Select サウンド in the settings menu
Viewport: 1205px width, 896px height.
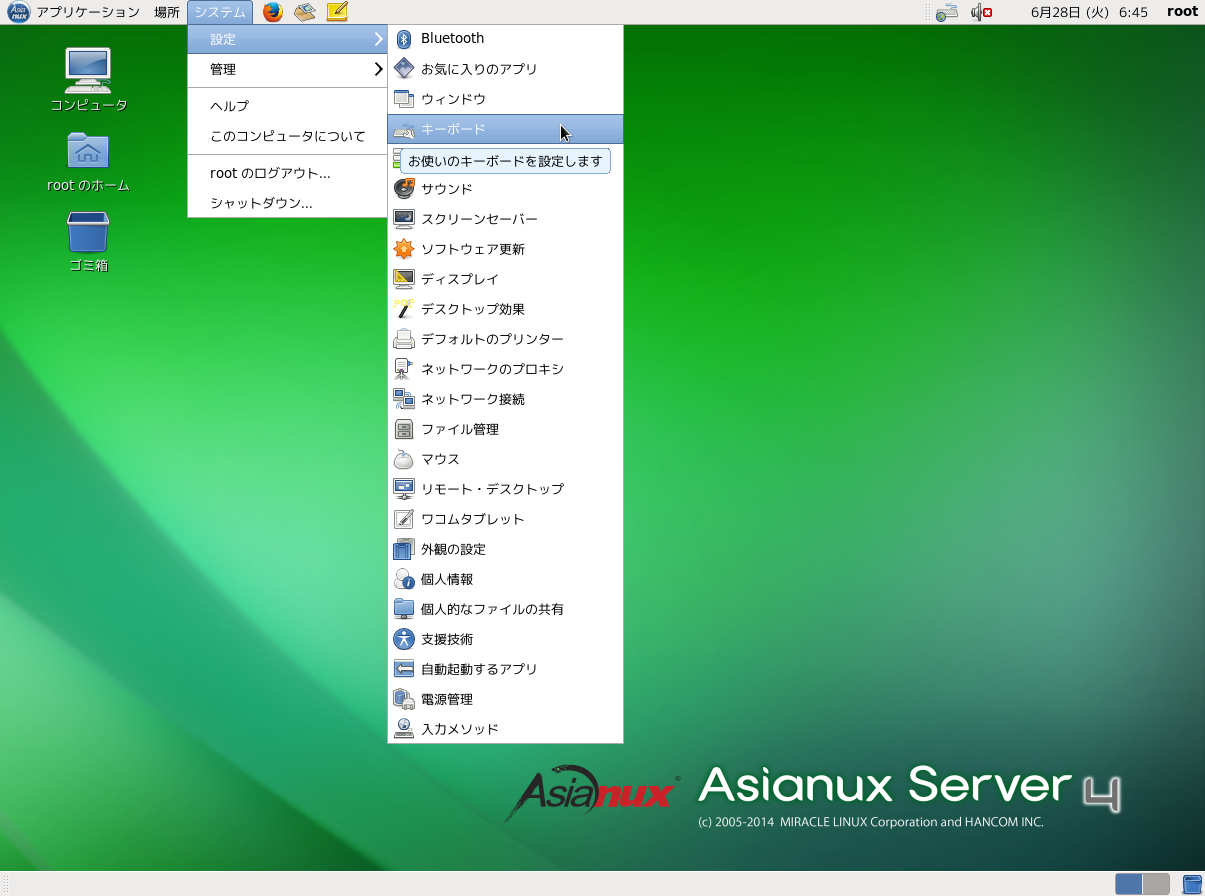coord(446,189)
